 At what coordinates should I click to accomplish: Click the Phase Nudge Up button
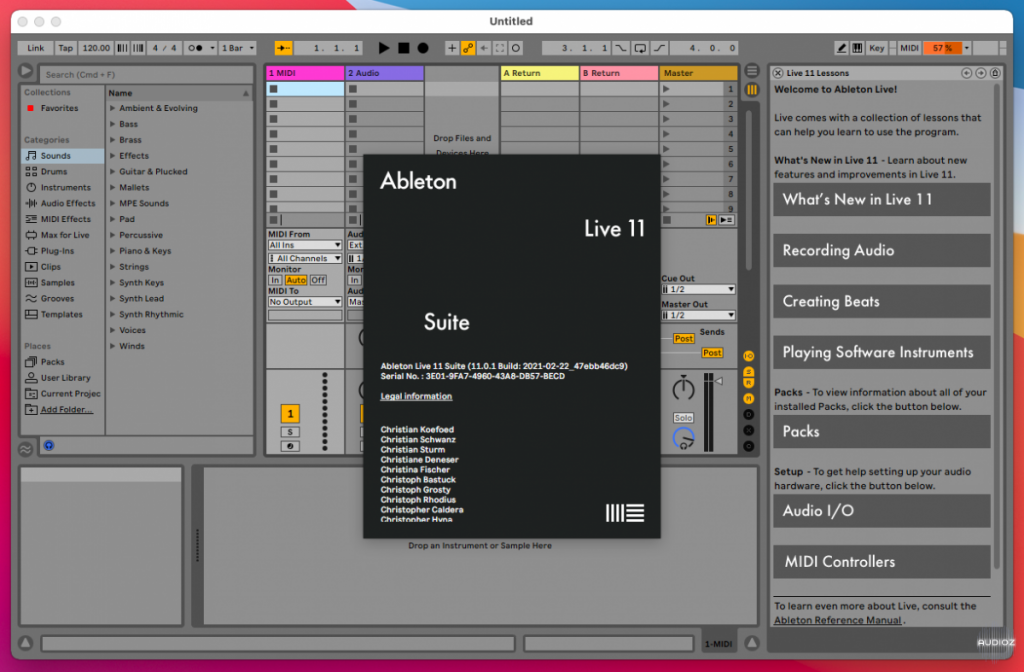pyautogui.click(x=138, y=48)
